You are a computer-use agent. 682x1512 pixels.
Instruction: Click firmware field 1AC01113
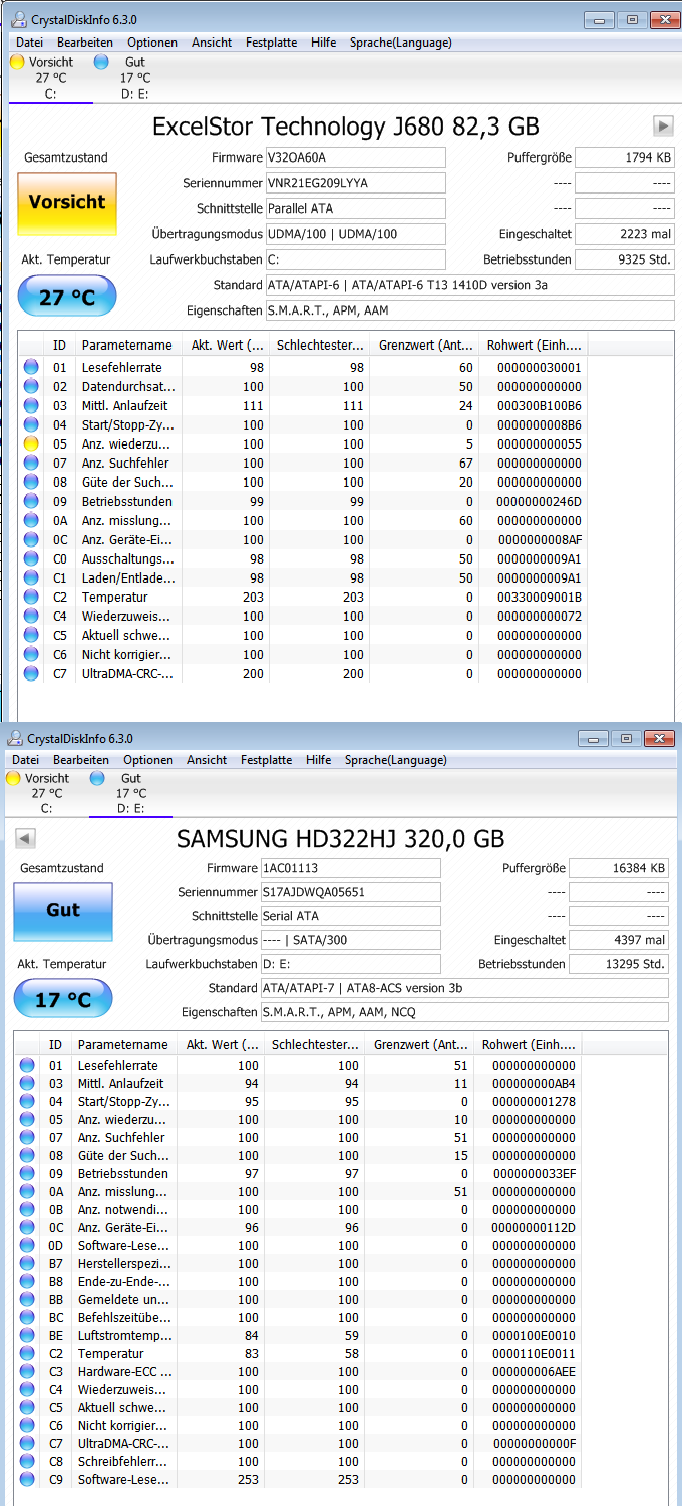click(x=350, y=868)
